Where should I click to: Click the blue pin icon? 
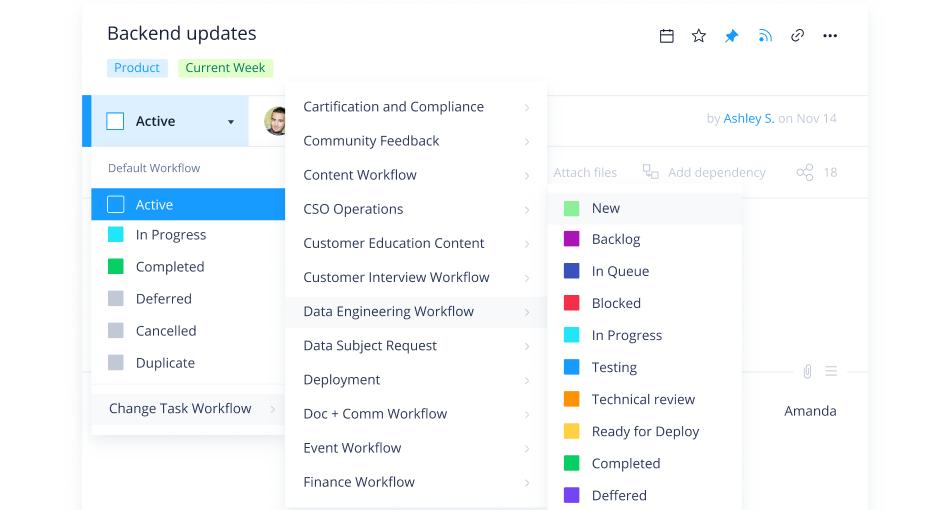[x=731, y=36]
